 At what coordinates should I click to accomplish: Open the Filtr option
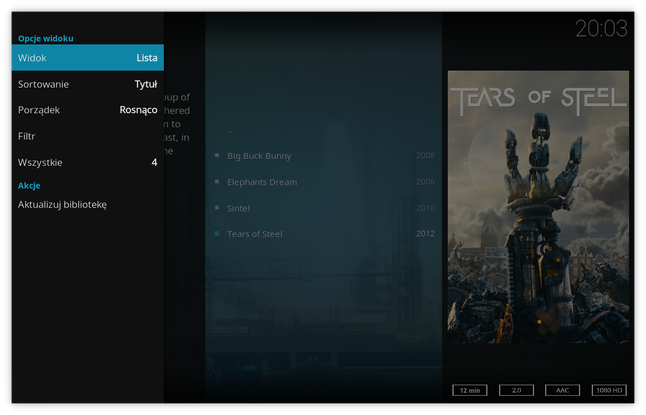88,136
